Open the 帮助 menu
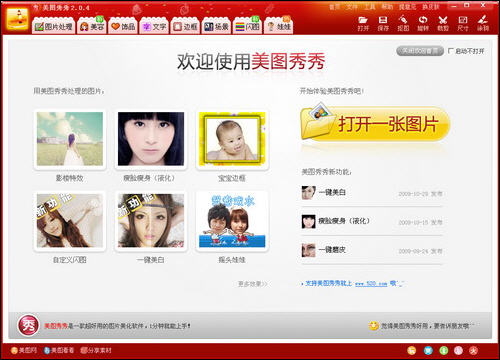The width and height of the screenshot is (500, 360). [x=387, y=7]
